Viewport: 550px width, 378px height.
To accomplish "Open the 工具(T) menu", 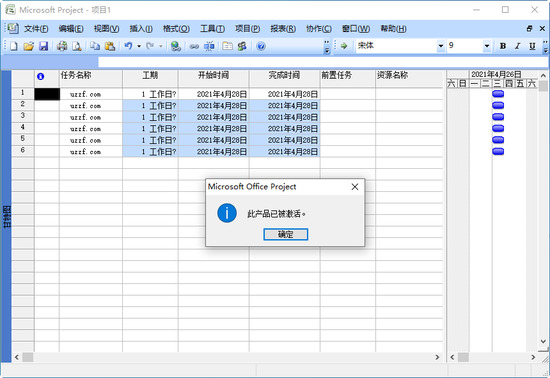I will (x=212, y=29).
